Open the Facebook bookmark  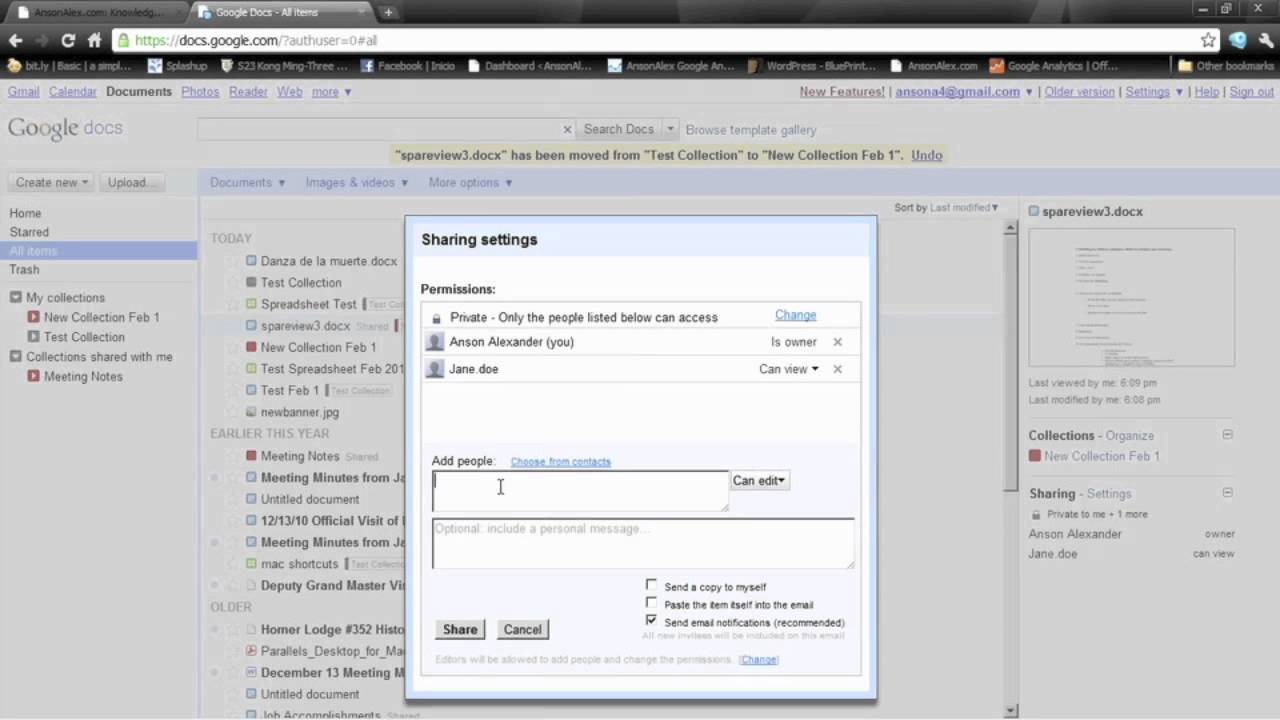(407, 66)
